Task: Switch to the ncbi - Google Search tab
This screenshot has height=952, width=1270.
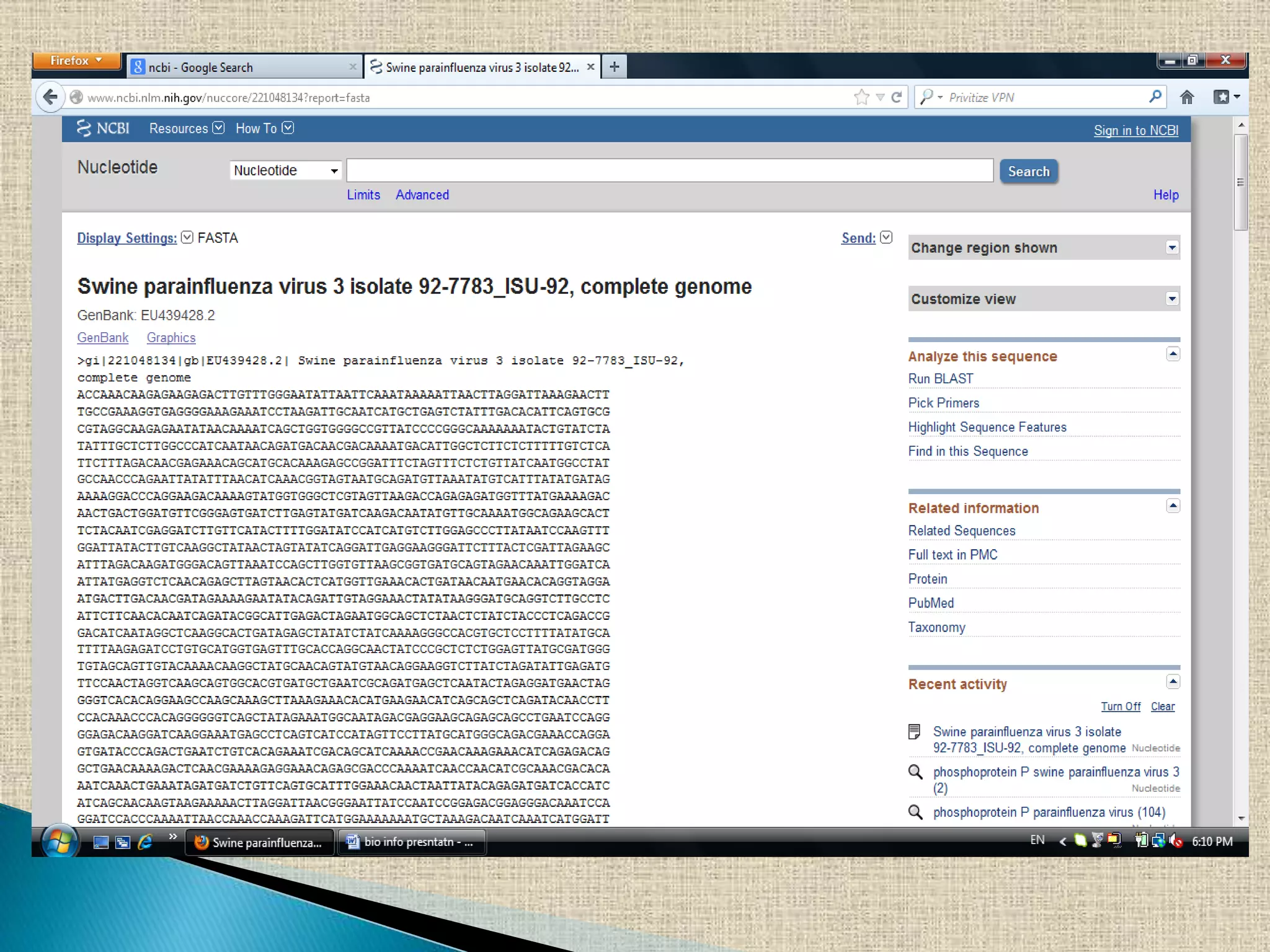Action: (242, 67)
